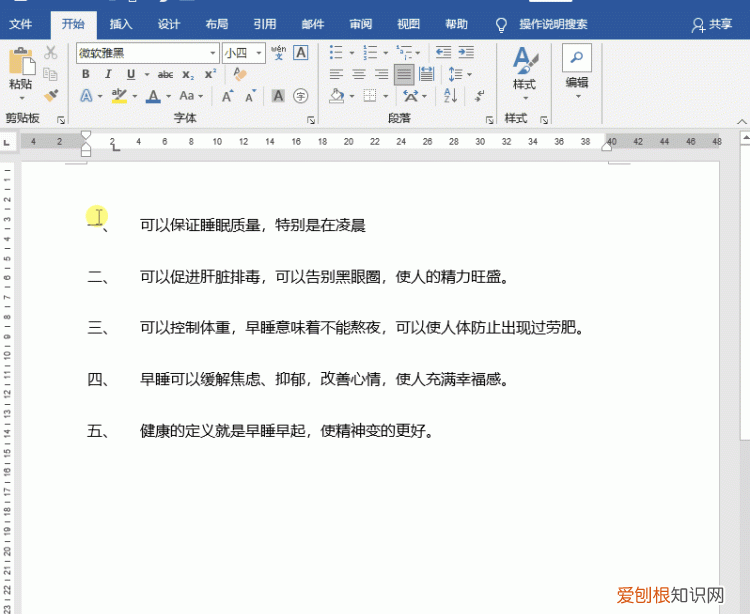This screenshot has width=750, height=614.
Task: Toggle Italic formatting
Action: click(108, 74)
